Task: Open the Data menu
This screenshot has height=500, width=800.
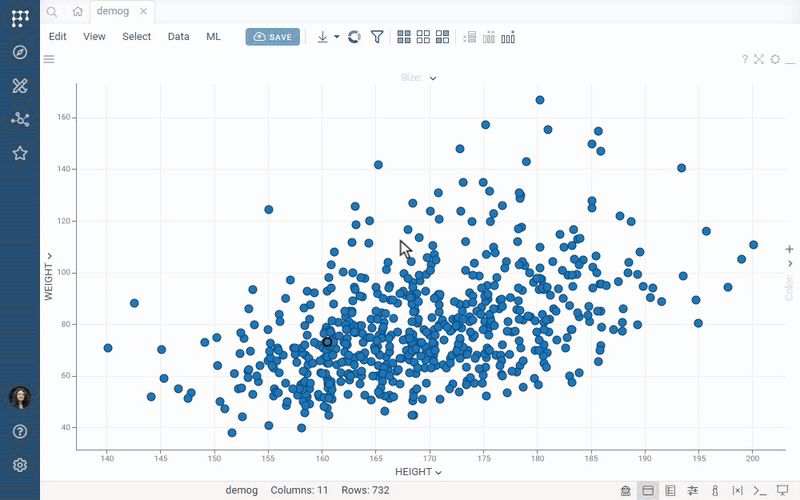Action: coord(179,37)
